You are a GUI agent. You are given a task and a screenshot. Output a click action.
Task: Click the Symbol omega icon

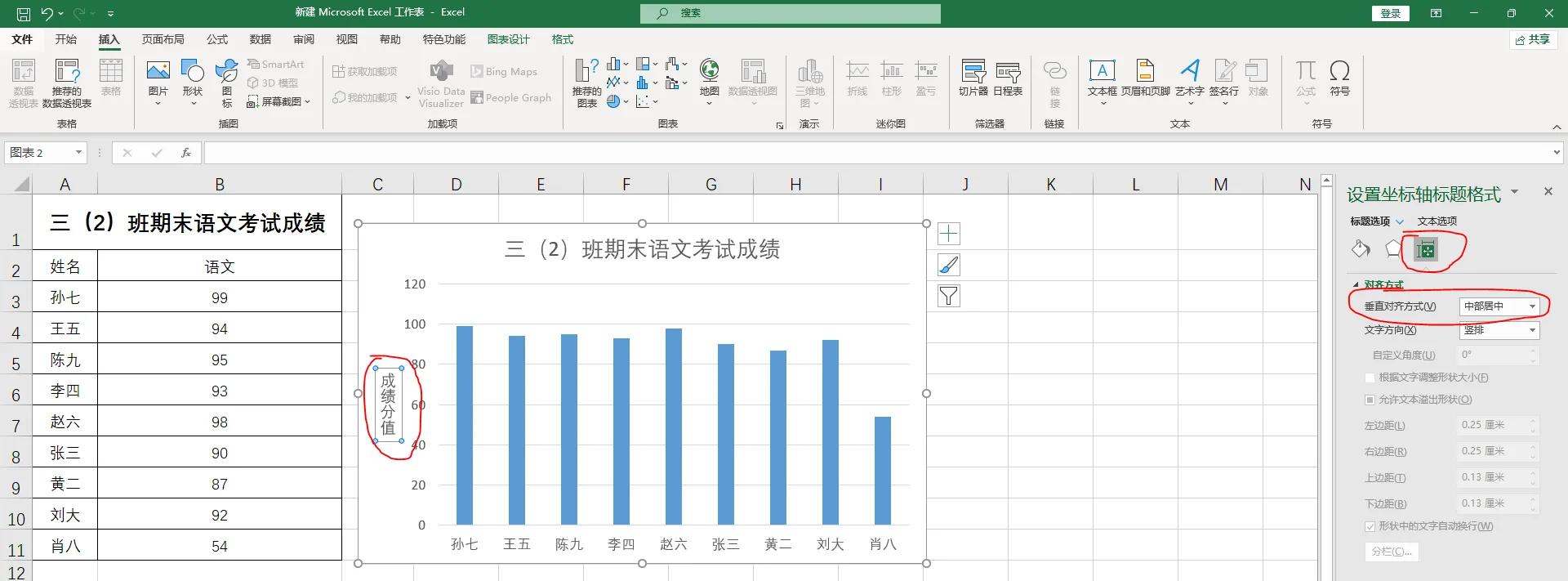(x=1339, y=79)
